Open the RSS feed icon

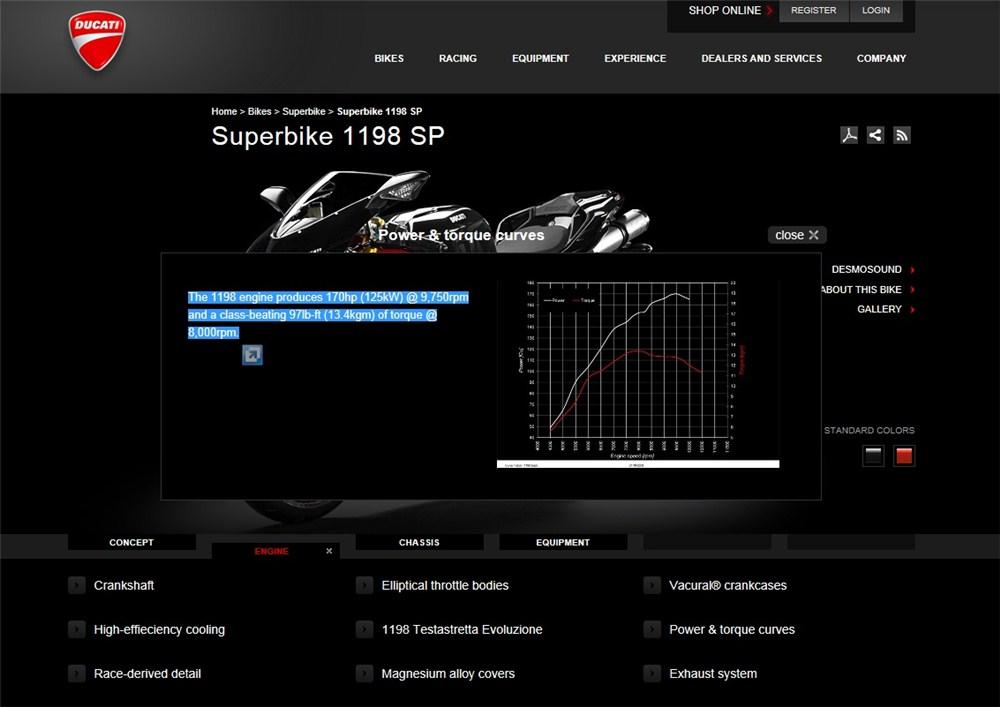pos(902,135)
